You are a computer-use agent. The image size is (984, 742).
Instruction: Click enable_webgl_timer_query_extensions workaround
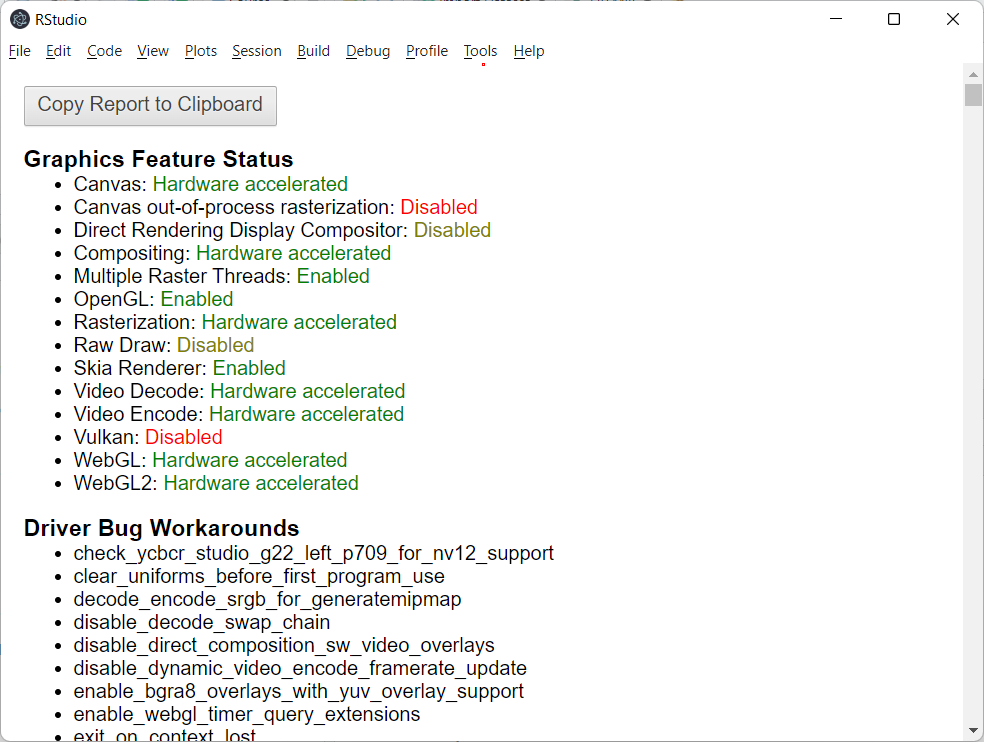tap(247, 714)
